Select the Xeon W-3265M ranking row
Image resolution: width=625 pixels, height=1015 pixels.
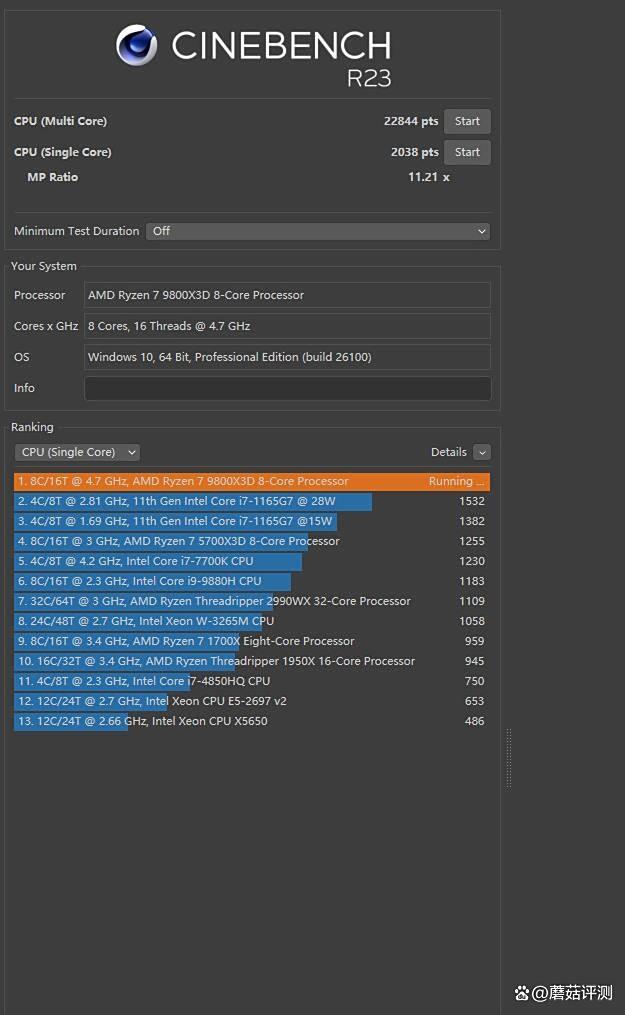click(x=252, y=621)
